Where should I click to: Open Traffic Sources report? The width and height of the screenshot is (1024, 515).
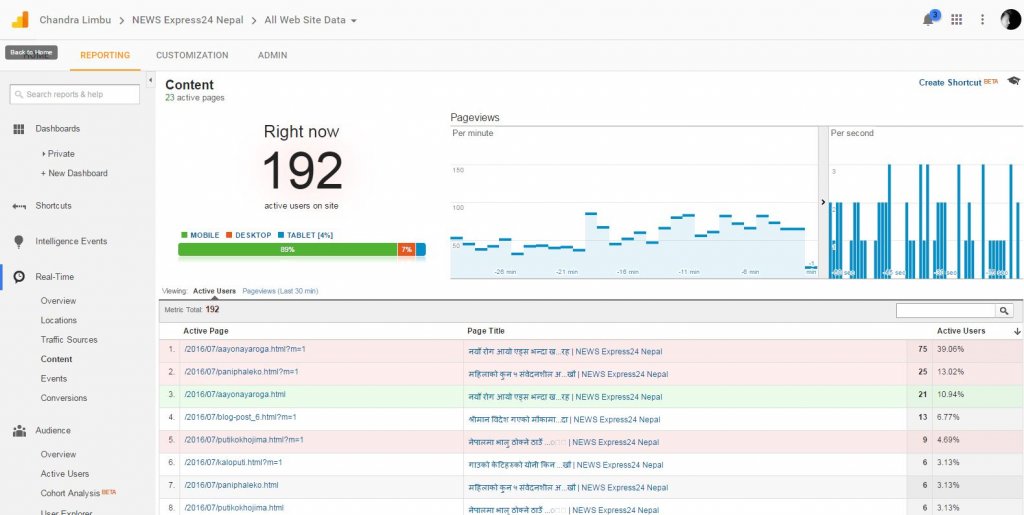pyautogui.click(x=69, y=340)
